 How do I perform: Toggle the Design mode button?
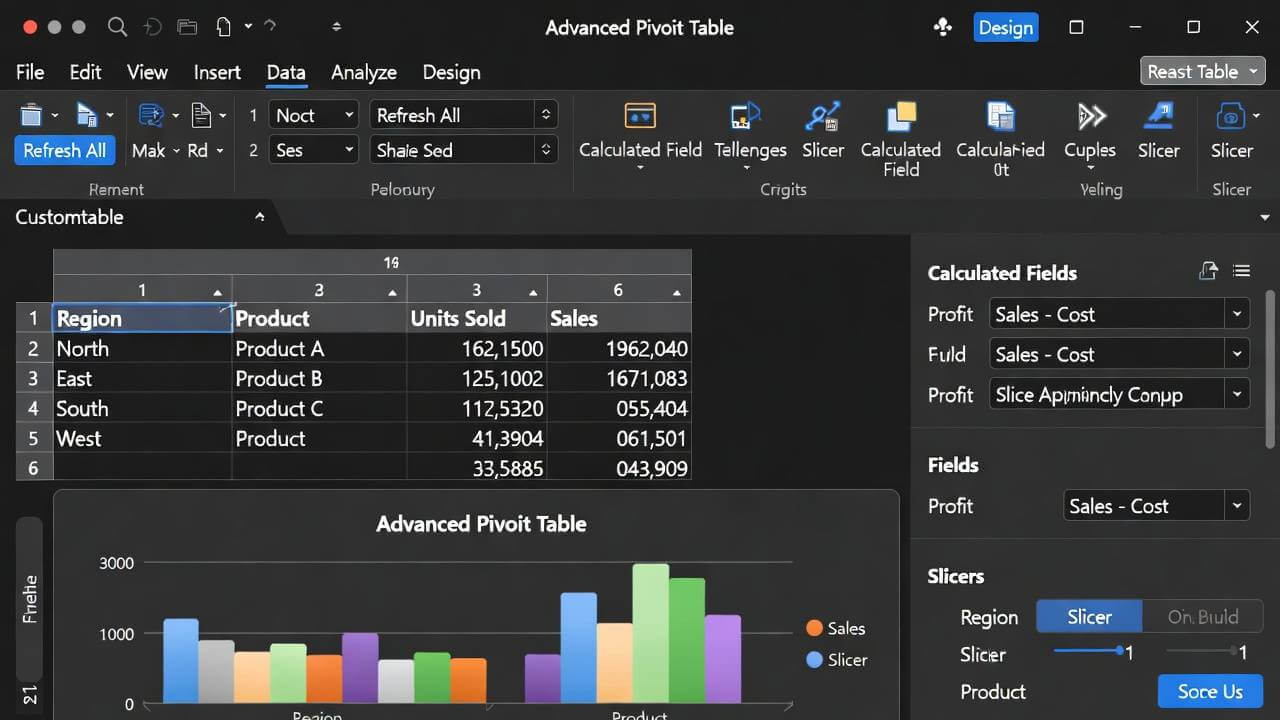(1006, 27)
